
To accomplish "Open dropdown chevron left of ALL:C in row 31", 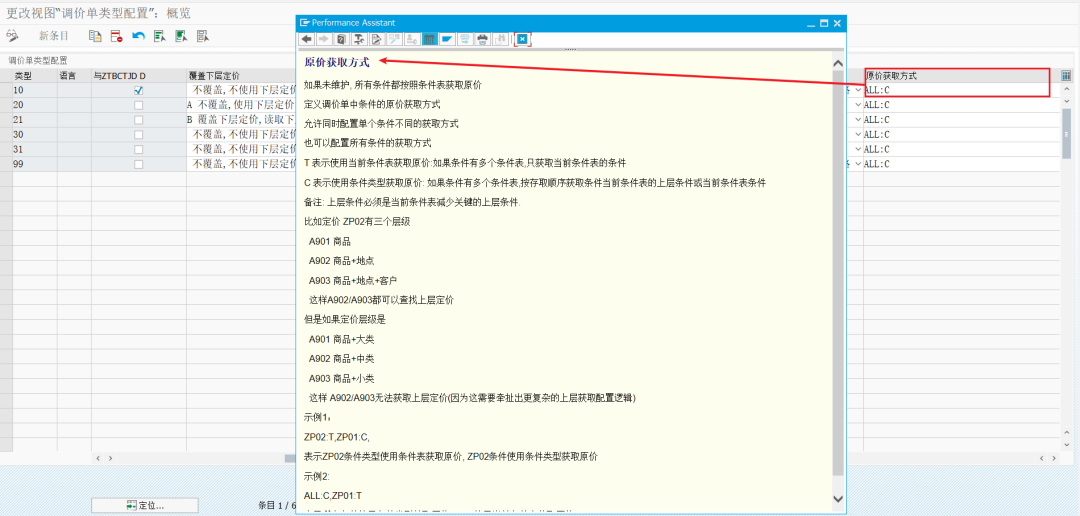I will tap(858, 149).
